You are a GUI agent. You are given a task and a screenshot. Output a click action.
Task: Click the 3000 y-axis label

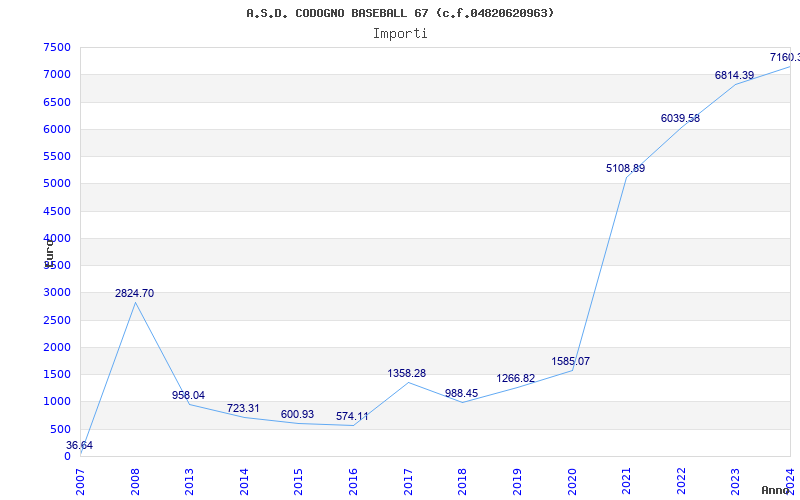pos(57,292)
